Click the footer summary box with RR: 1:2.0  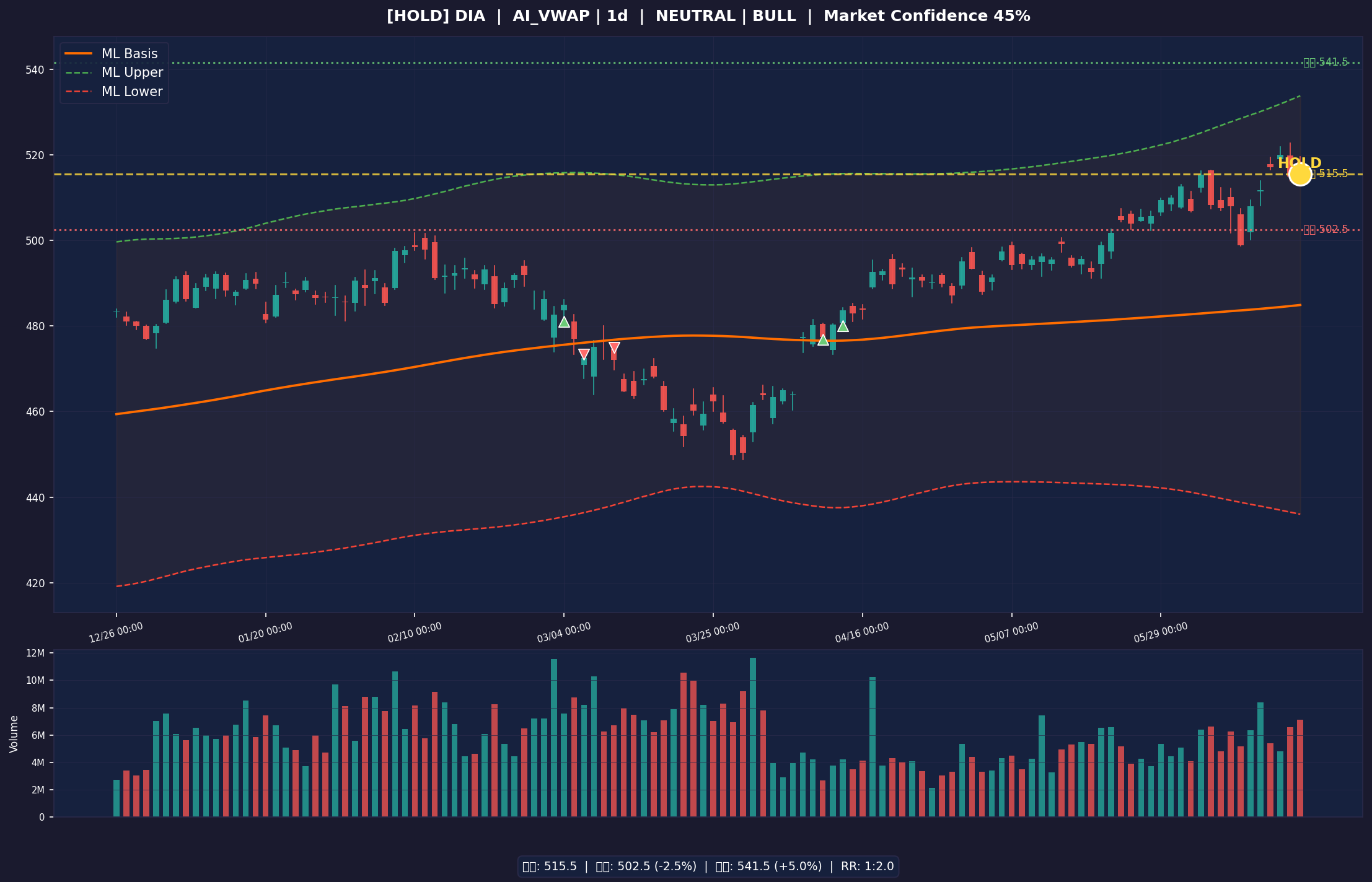pos(708,866)
